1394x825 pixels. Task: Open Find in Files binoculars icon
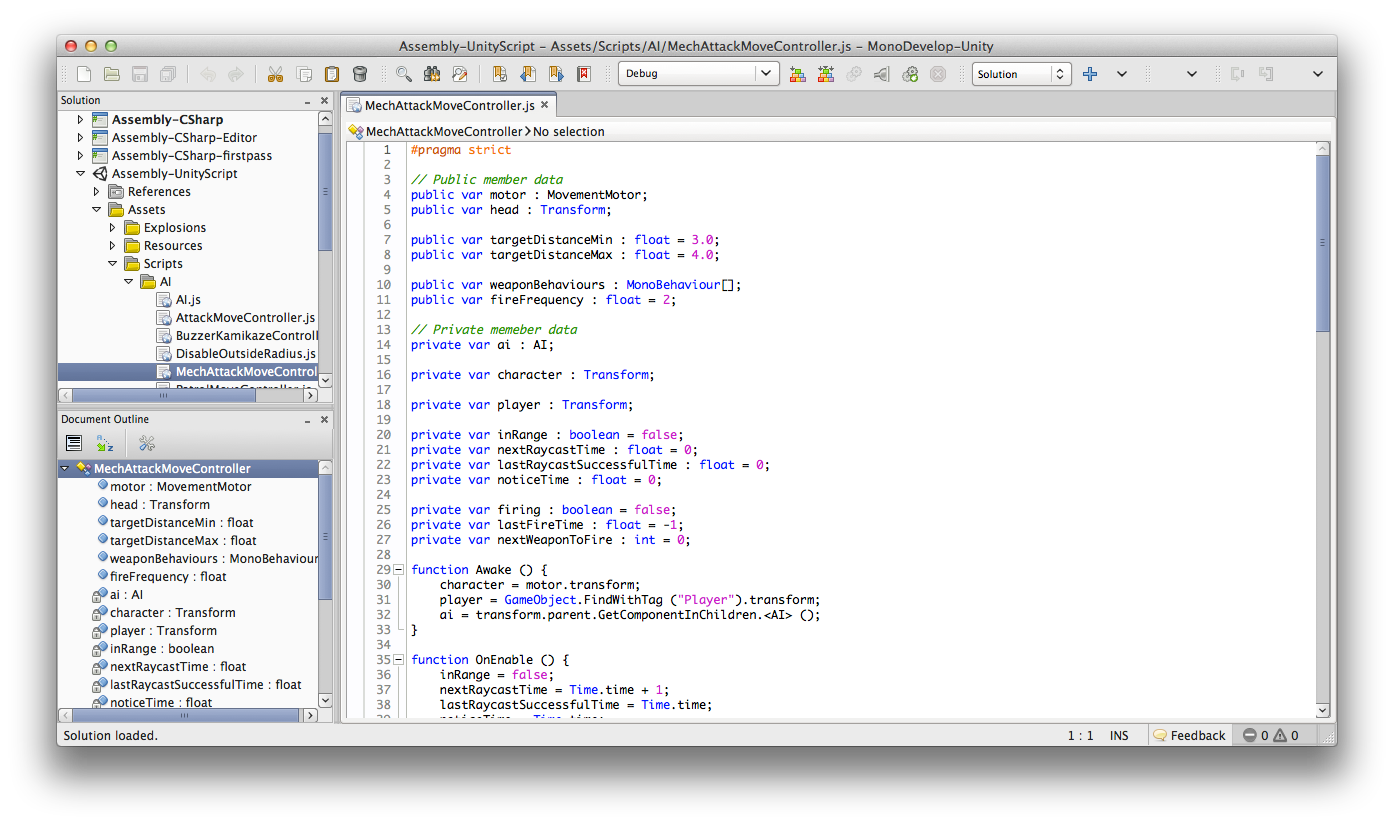(432, 74)
